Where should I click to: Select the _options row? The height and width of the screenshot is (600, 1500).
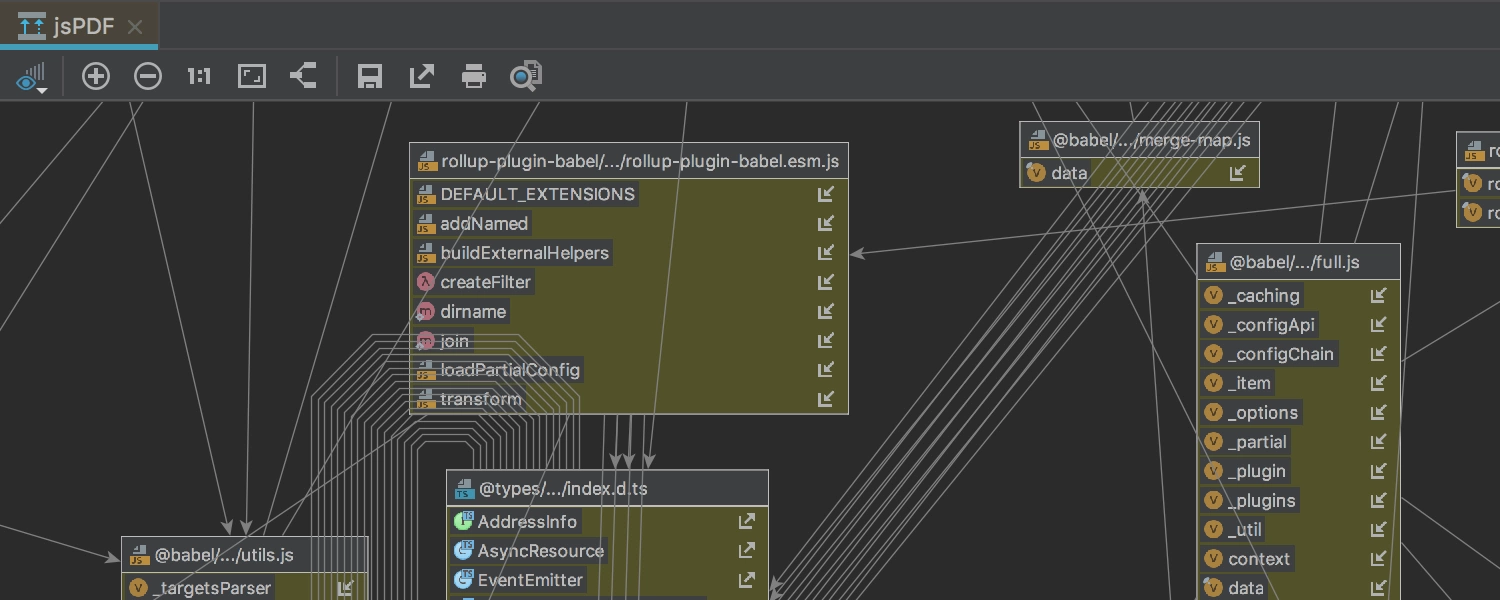click(1299, 413)
